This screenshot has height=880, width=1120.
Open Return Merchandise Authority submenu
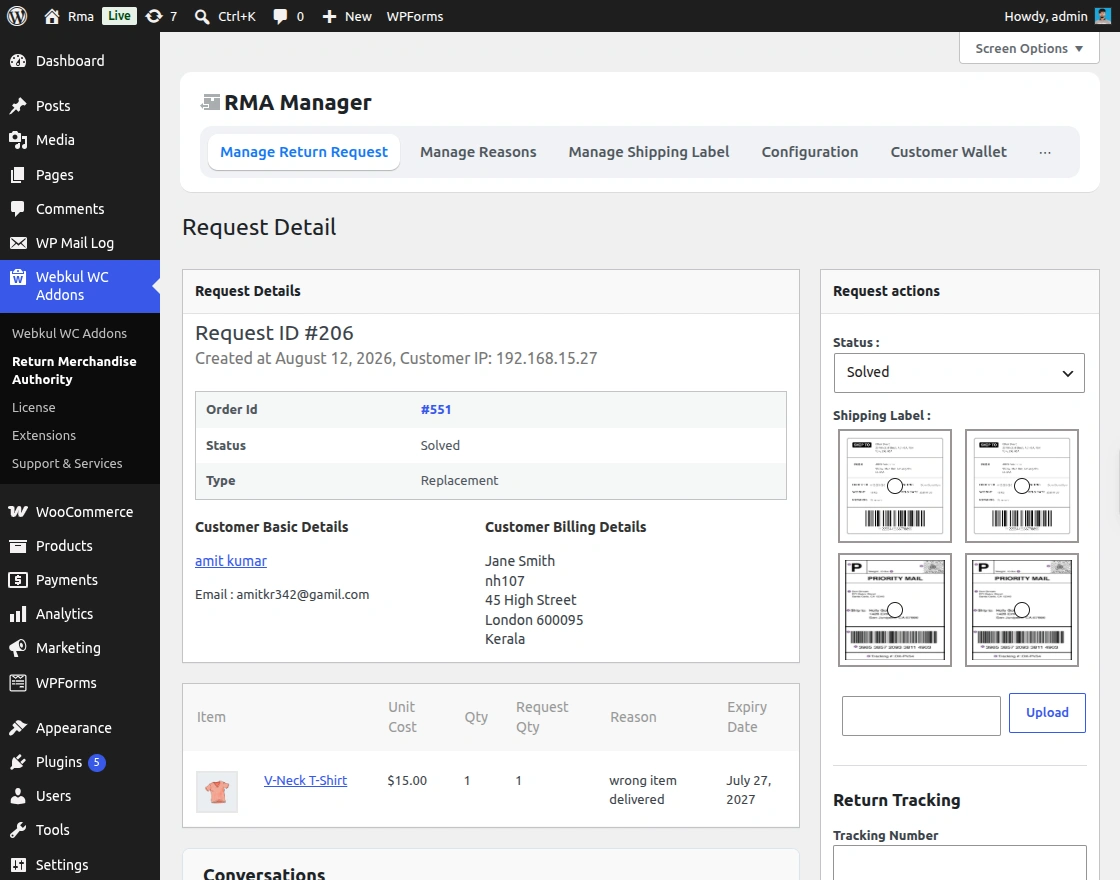(x=74, y=371)
